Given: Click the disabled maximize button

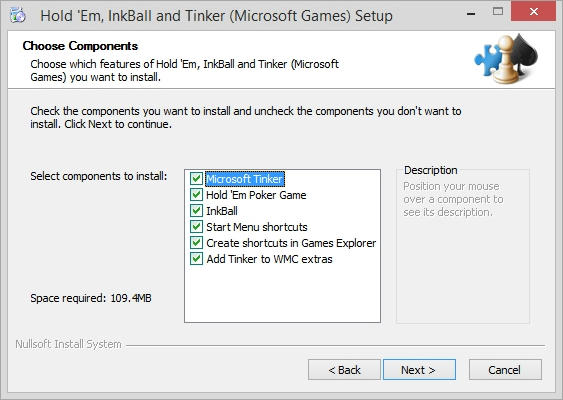Looking at the screenshot, I should pyautogui.click(x=498, y=12).
